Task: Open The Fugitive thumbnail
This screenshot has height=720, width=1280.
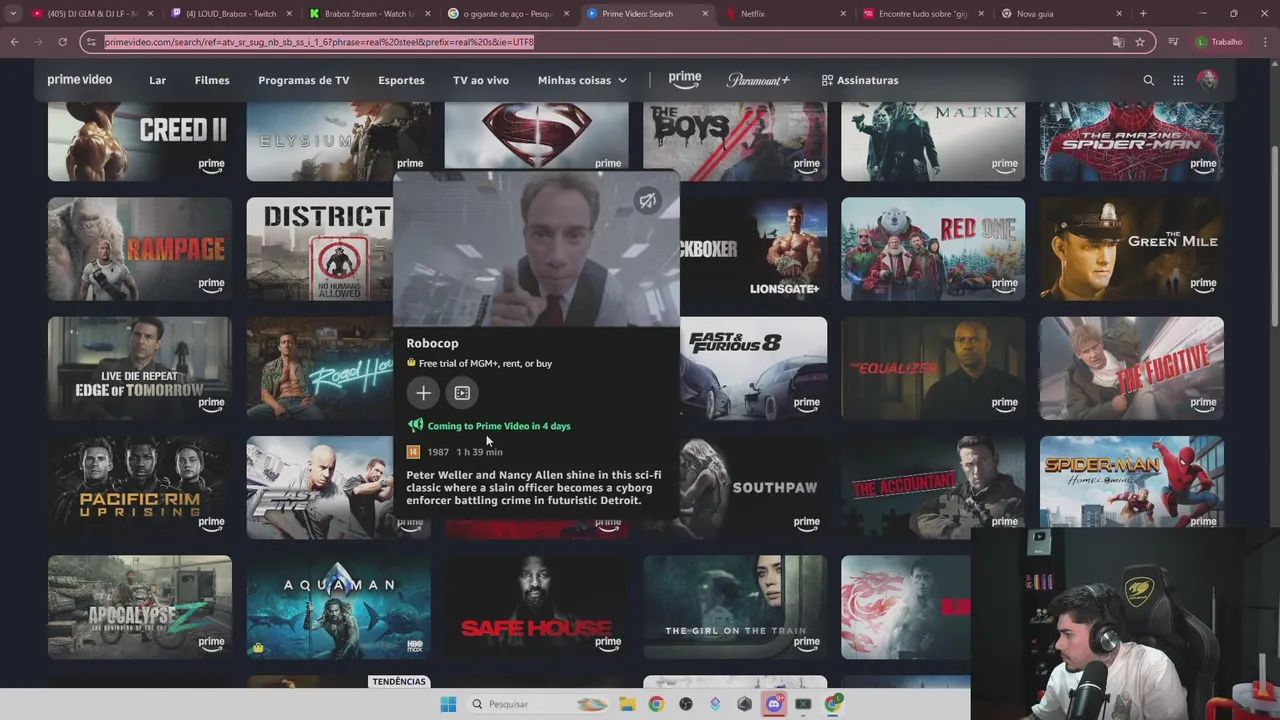Action: tap(1131, 368)
